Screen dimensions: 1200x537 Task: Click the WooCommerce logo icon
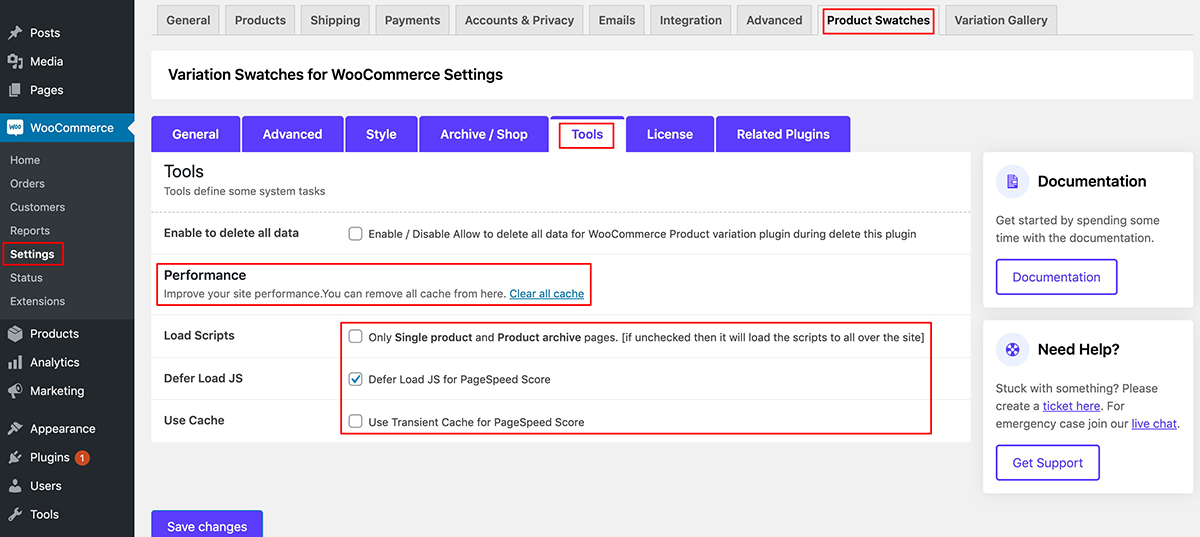click(x=15, y=128)
